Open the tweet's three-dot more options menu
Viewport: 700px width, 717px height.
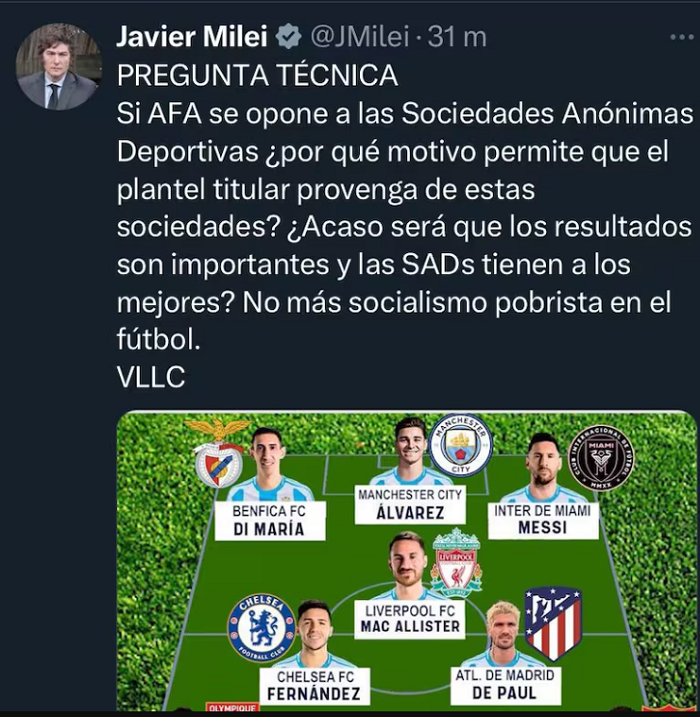[682, 37]
